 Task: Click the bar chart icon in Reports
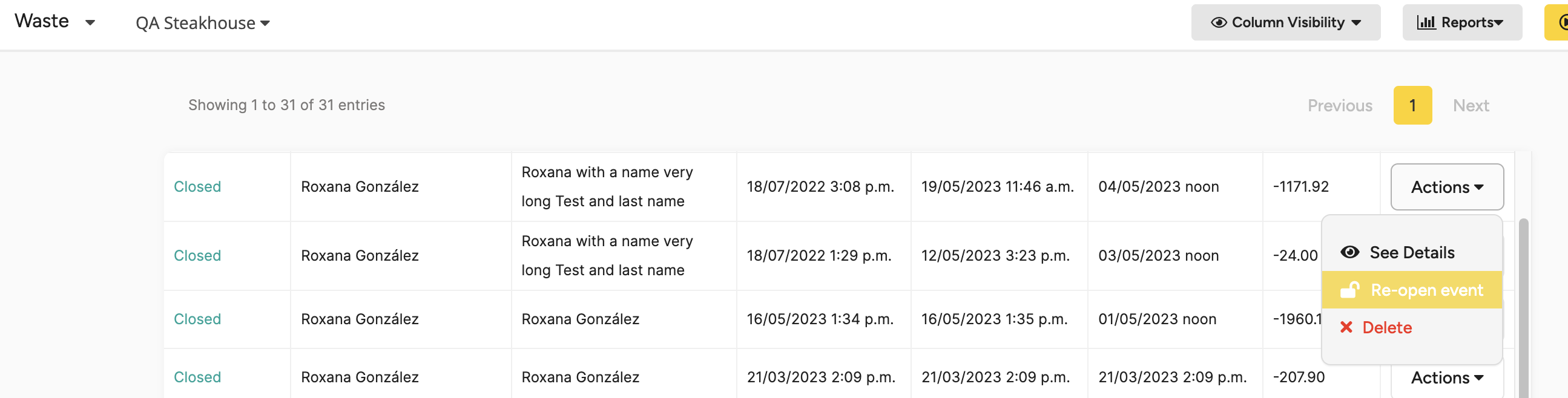(x=1426, y=22)
